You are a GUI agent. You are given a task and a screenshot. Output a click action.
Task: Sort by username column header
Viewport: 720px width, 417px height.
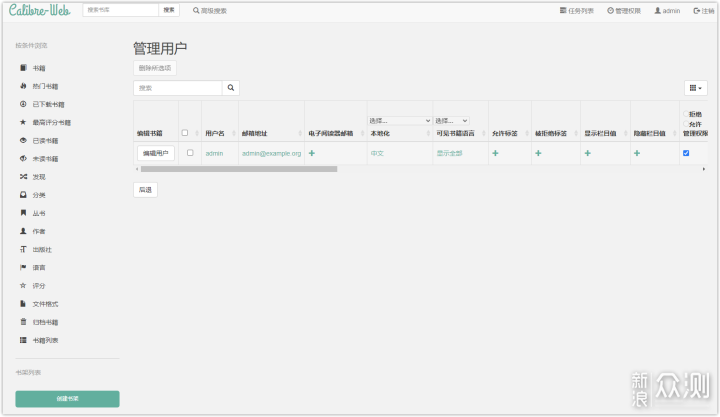(215, 133)
